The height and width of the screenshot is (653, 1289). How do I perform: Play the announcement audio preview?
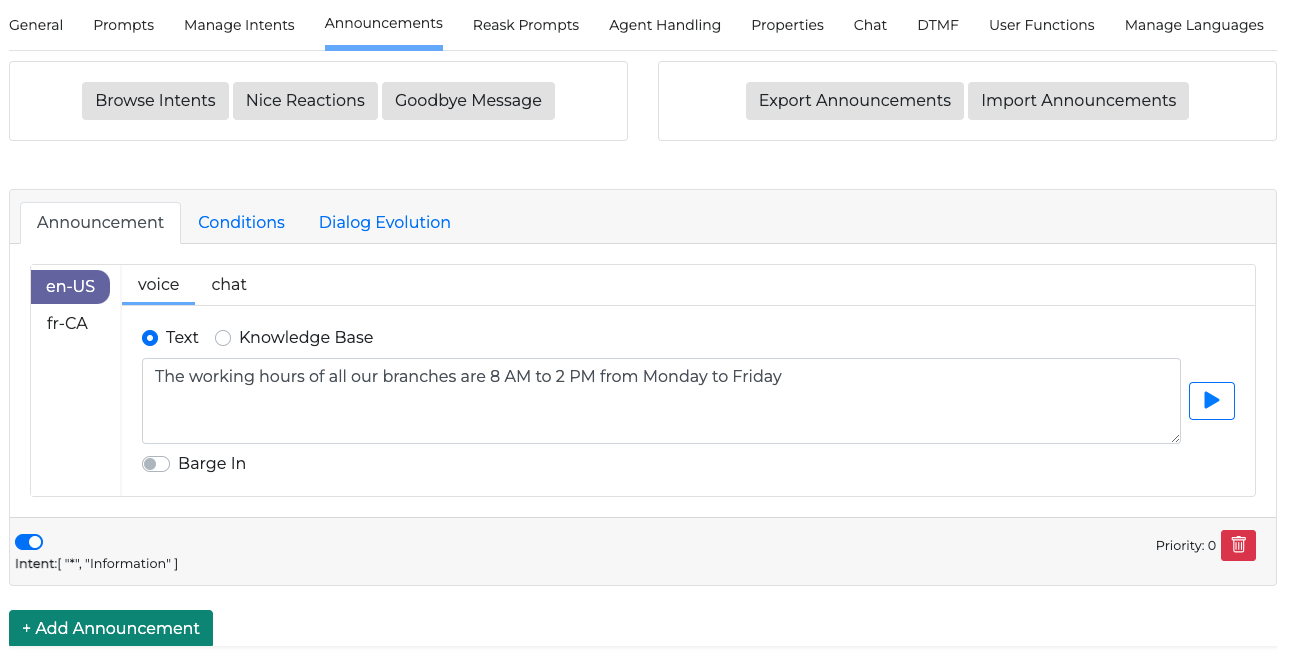click(x=1211, y=401)
